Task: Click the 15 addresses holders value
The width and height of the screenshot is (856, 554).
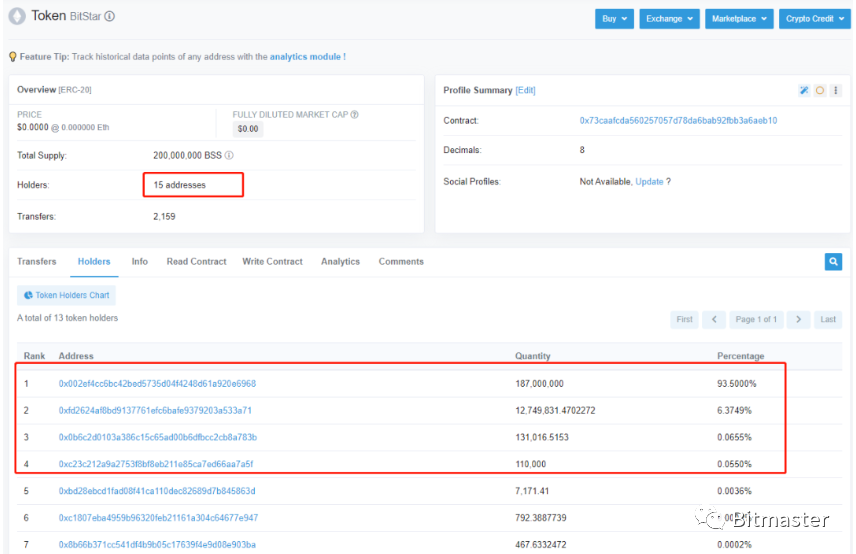Action: click(x=180, y=185)
